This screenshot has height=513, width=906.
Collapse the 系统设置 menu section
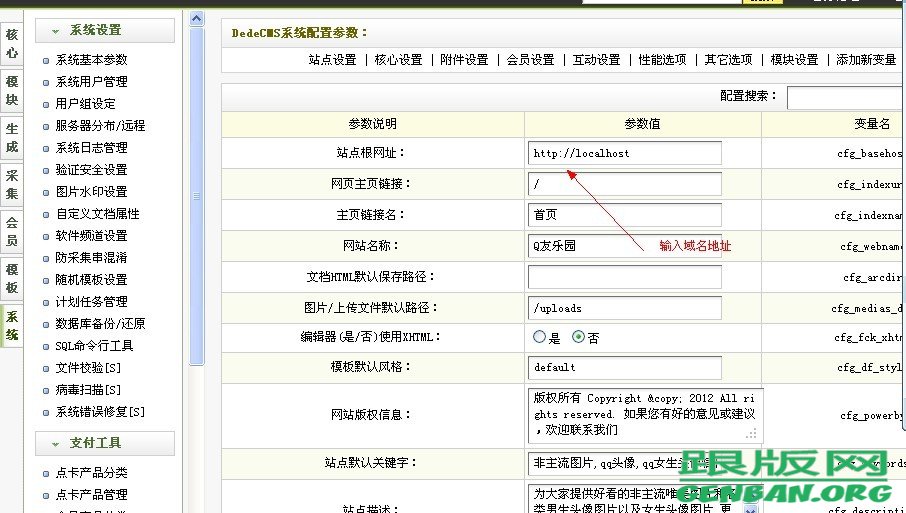[x=105, y=30]
